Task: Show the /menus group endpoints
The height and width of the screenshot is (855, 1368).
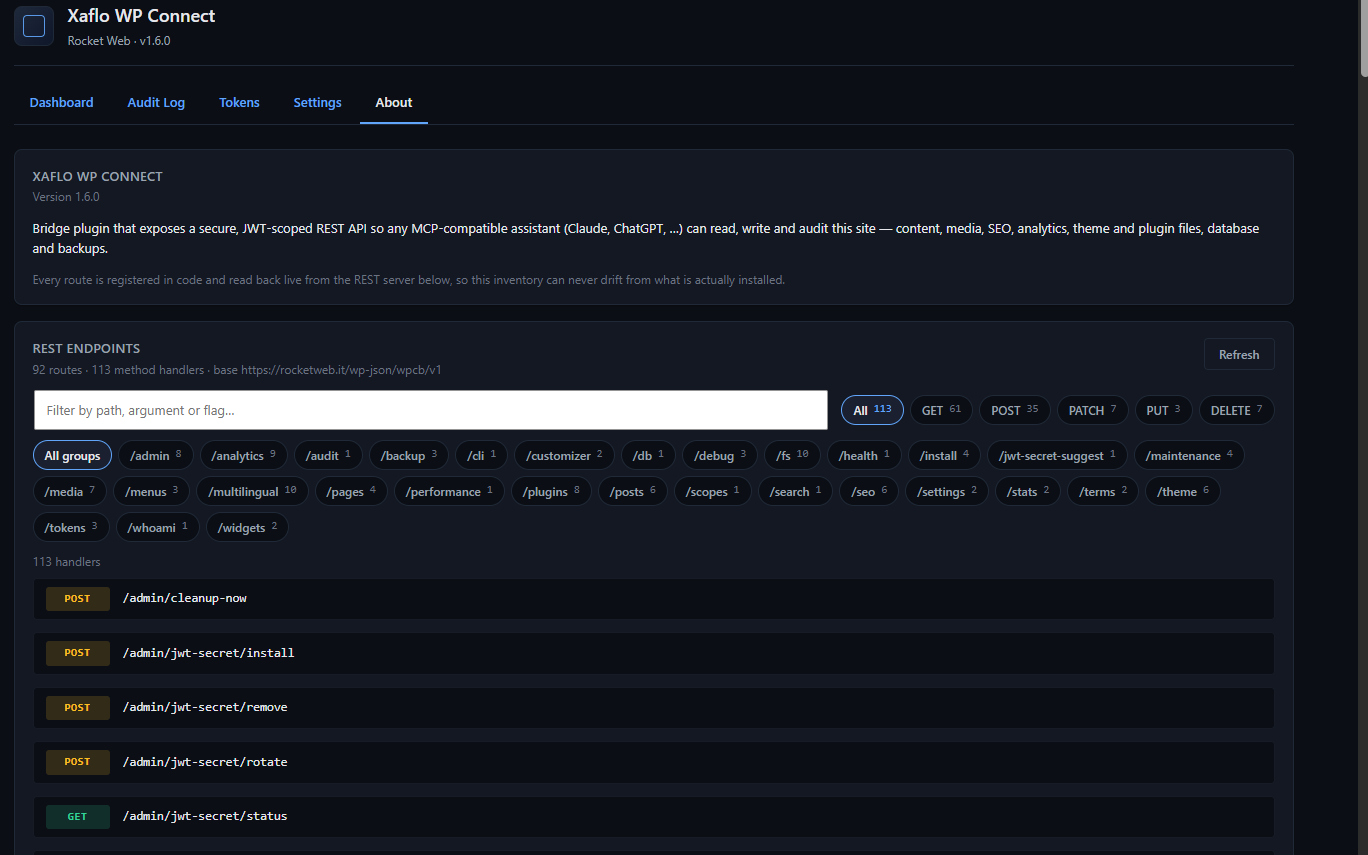Action: point(152,492)
